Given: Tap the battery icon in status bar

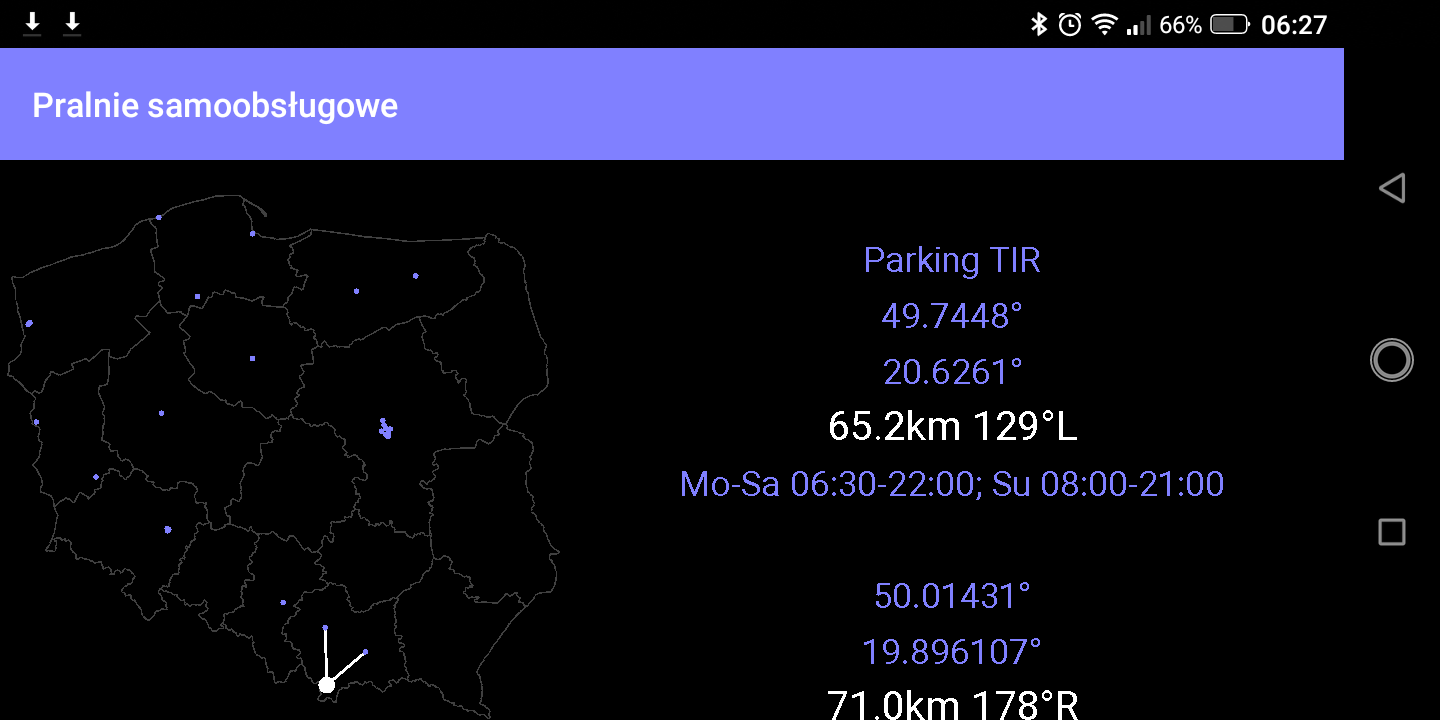Looking at the screenshot, I should (1230, 25).
